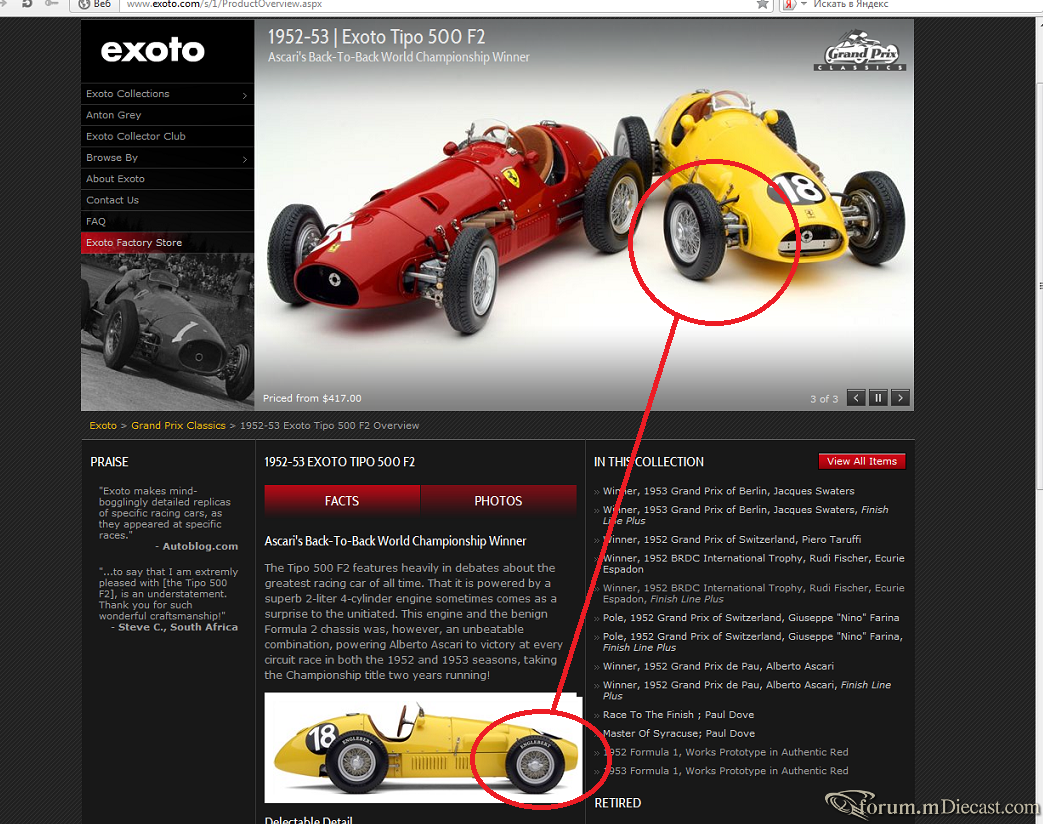1043x824 pixels.
Task: Go to next slide arrow
Action: pyautogui.click(x=901, y=398)
